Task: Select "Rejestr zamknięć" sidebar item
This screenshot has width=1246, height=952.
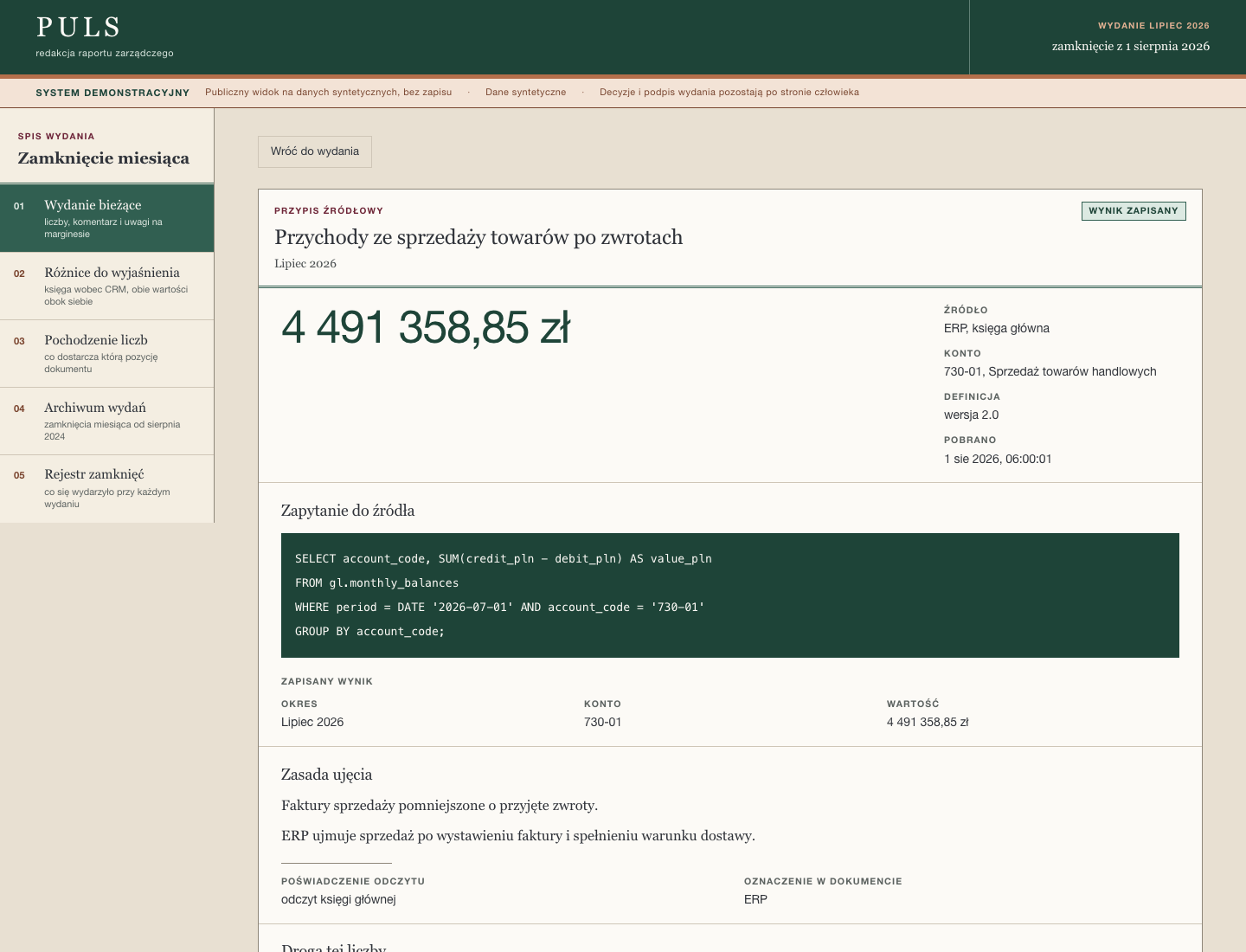Action: coord(106,488)
